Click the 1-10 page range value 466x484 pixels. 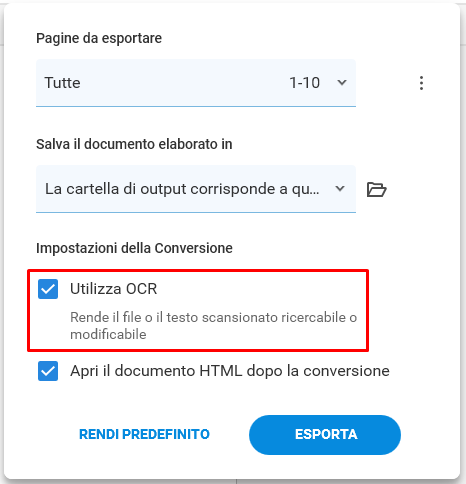click(304, 83)
